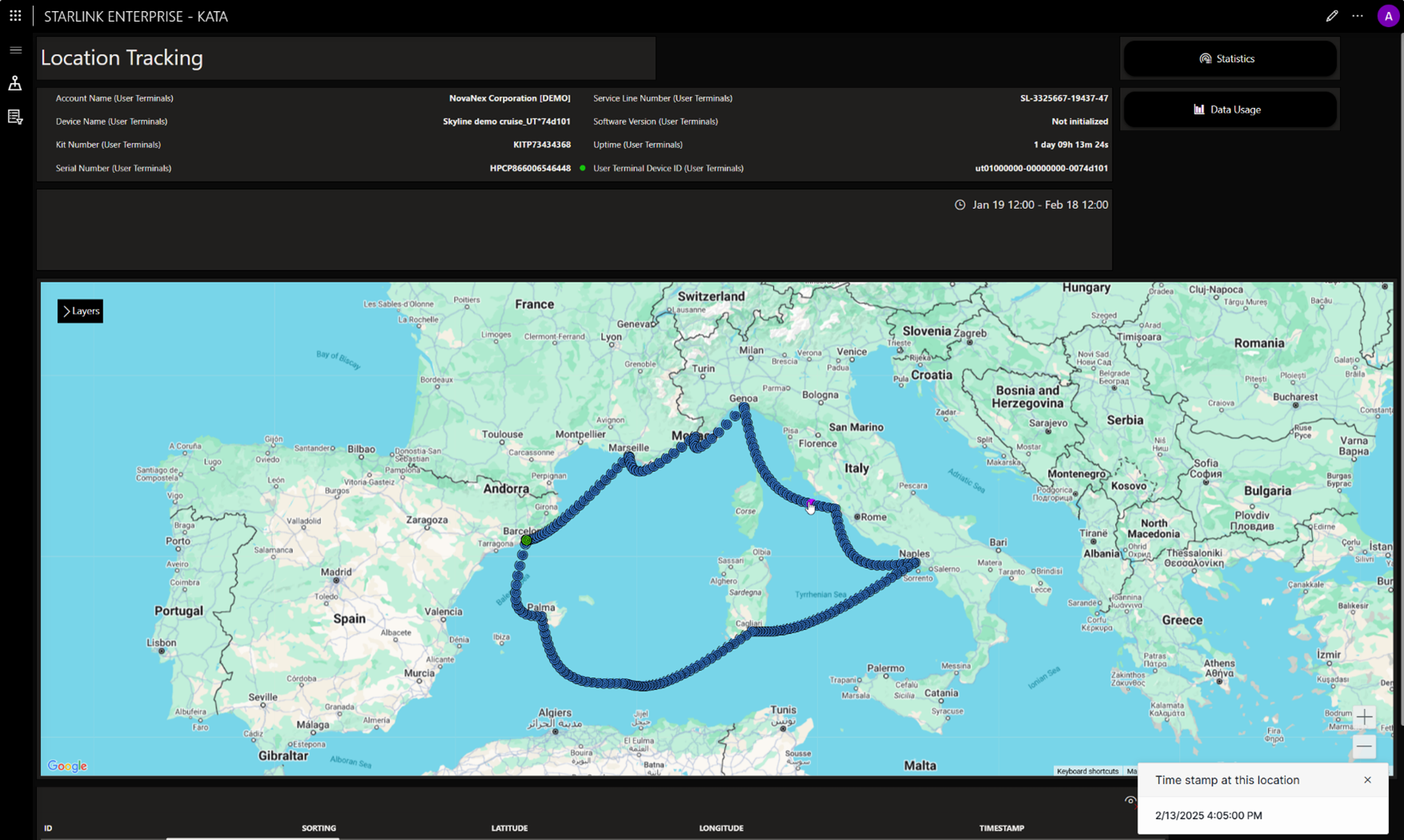1404x840 pixels.
Task: Open the Statistics panel
Action: [1230, 58]
